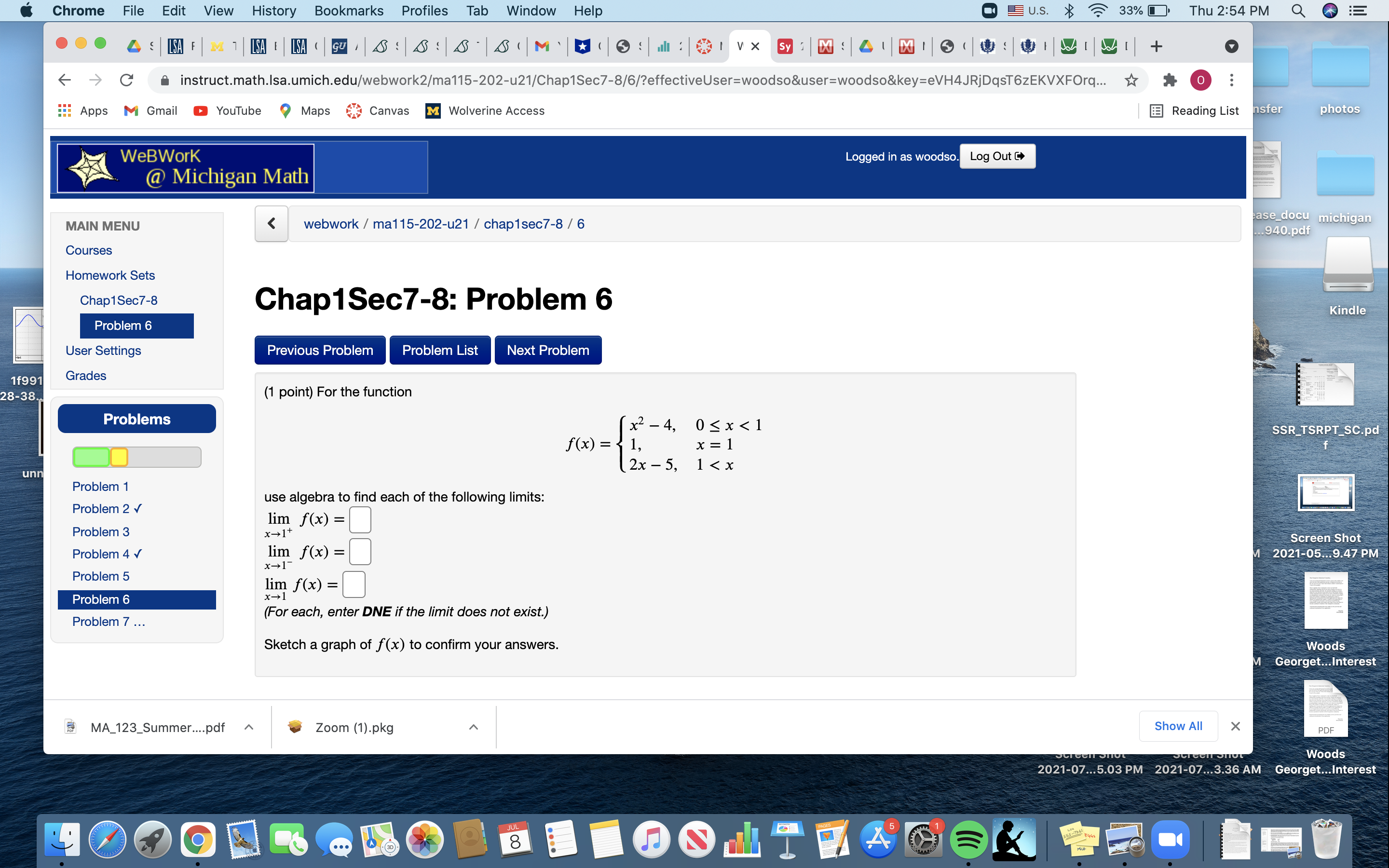Expand MA_123_Summer pdf download options
Screen dimensions: 1389x868
pyautogui.click(x=248, y=727)
